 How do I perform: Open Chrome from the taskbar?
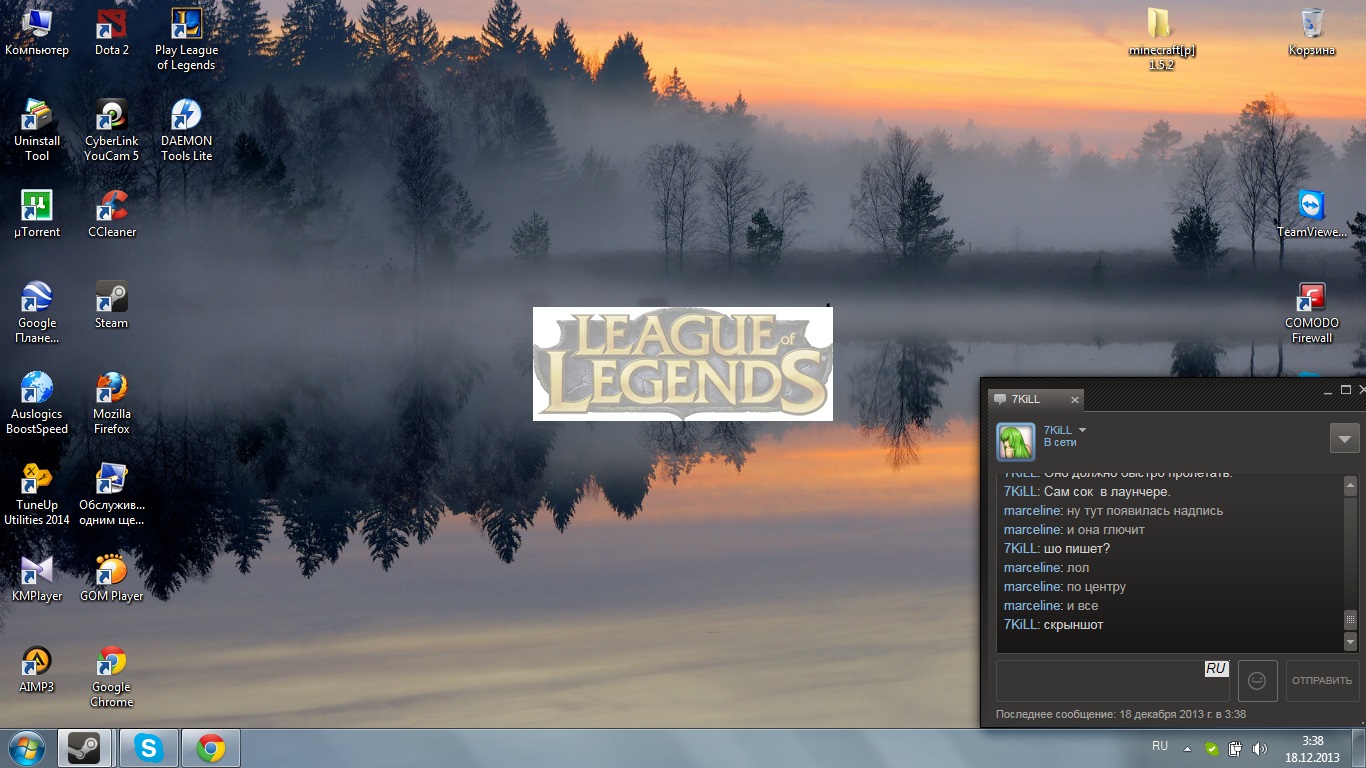210,748
